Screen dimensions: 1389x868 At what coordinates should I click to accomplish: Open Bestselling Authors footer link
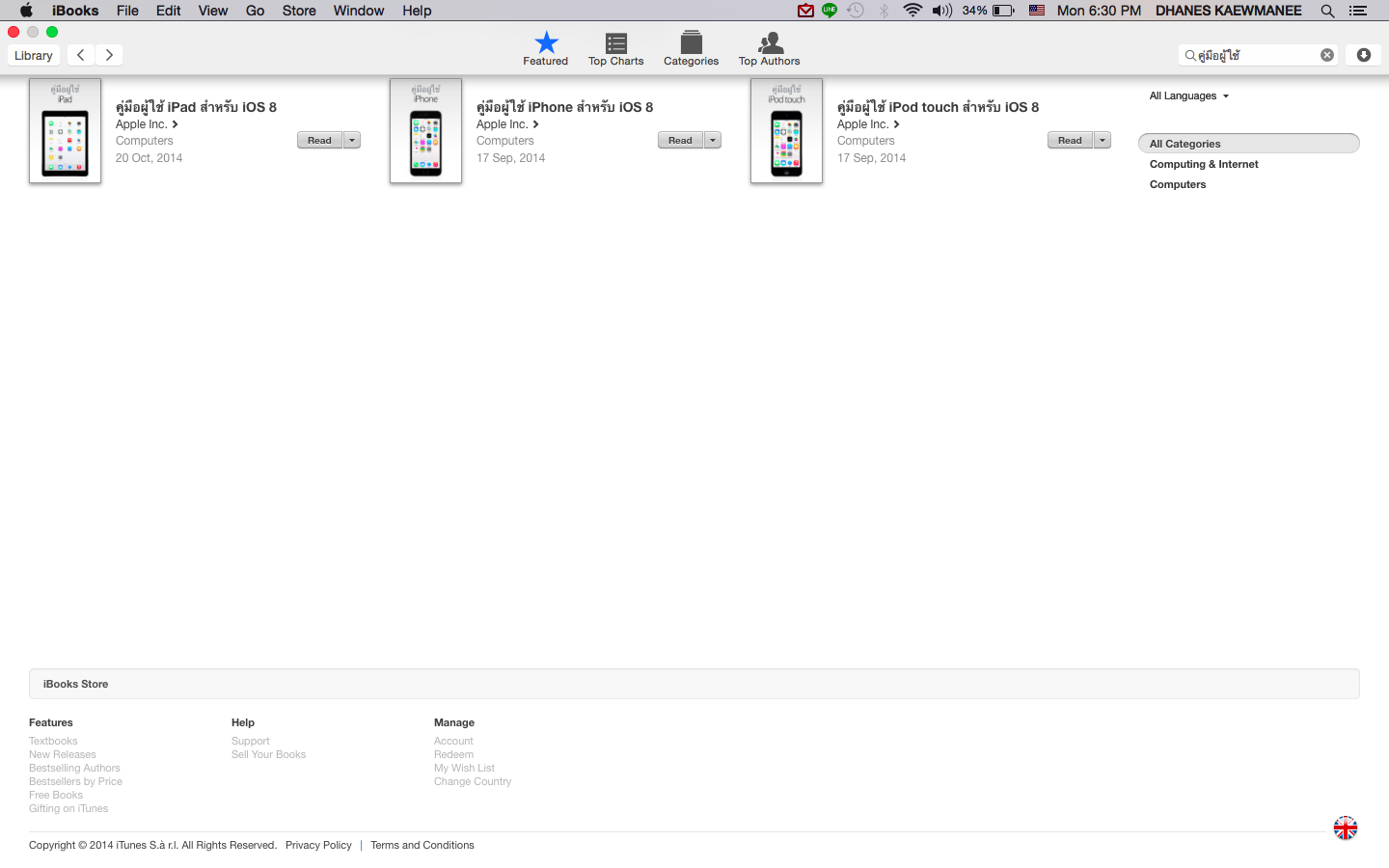pos(74,768)
